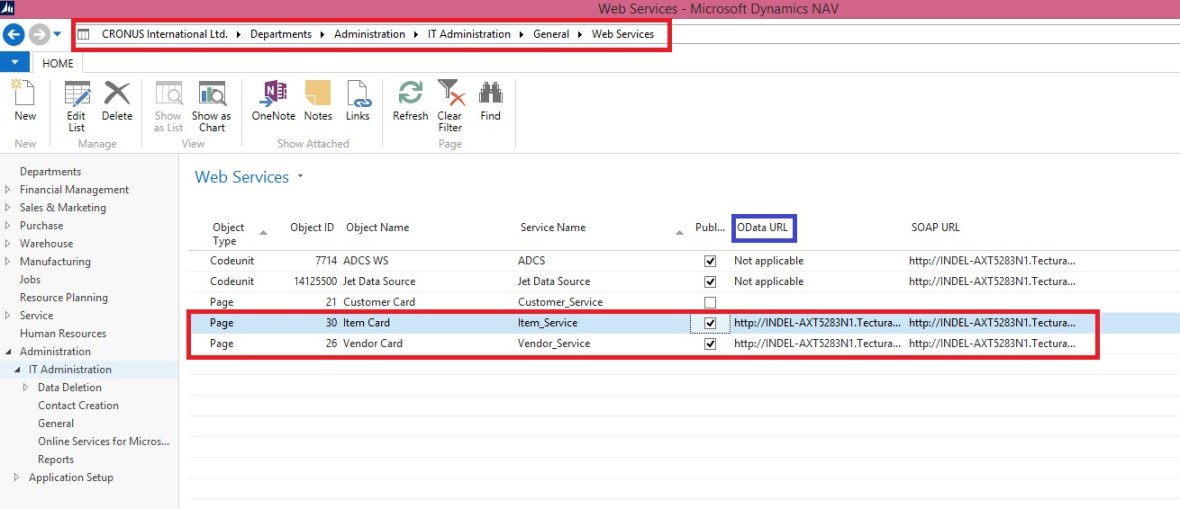Image resolution: width=1180 pixels, height=509 pixels.
Task: Click the SOAP URL column header
Action: coord(935,227)
